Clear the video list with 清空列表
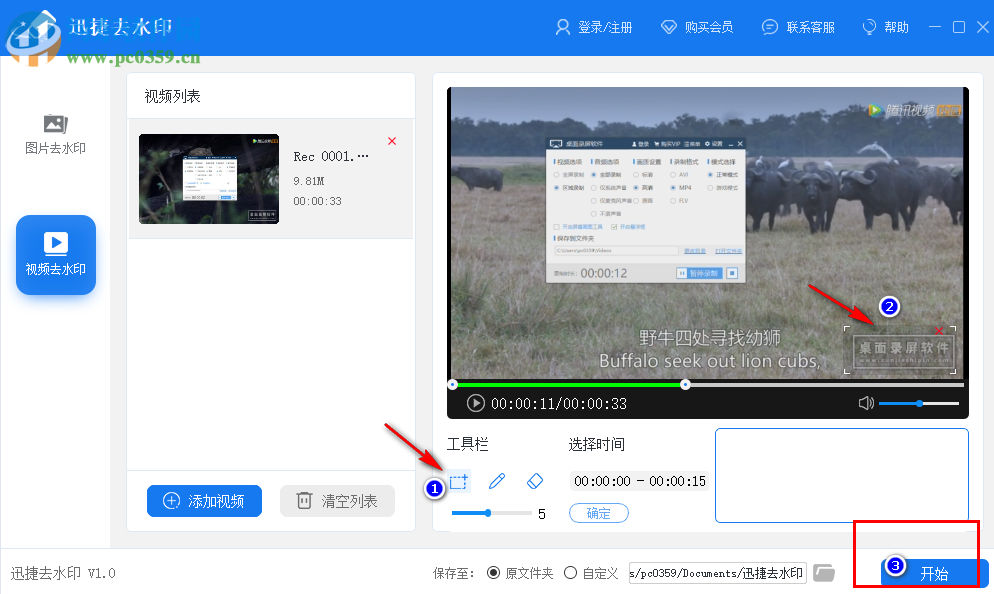 point(337,501)
